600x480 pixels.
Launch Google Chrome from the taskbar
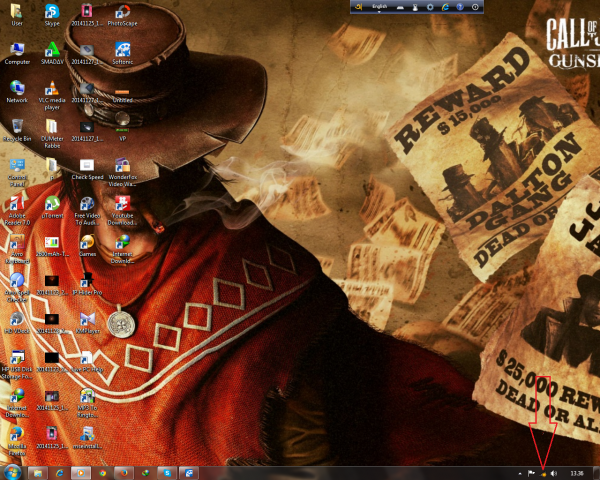[103, 473]
